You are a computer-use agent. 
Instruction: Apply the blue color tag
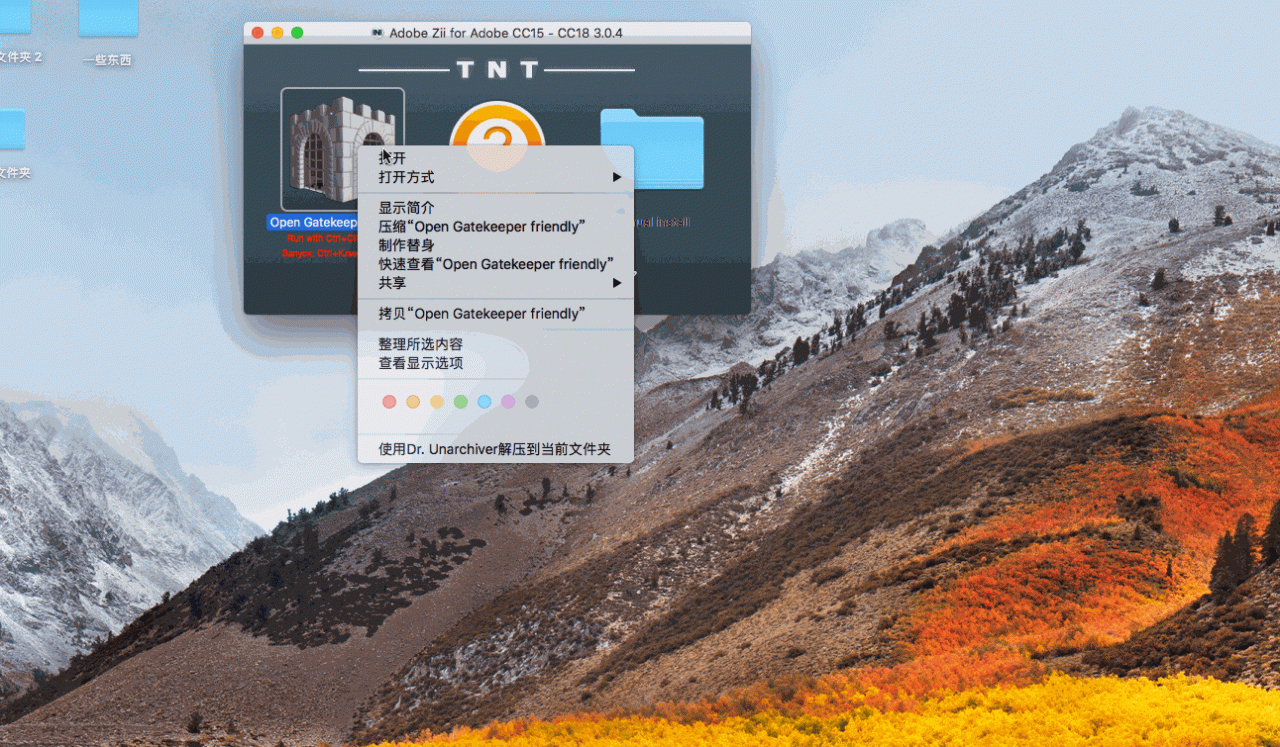tap(485, 402)
